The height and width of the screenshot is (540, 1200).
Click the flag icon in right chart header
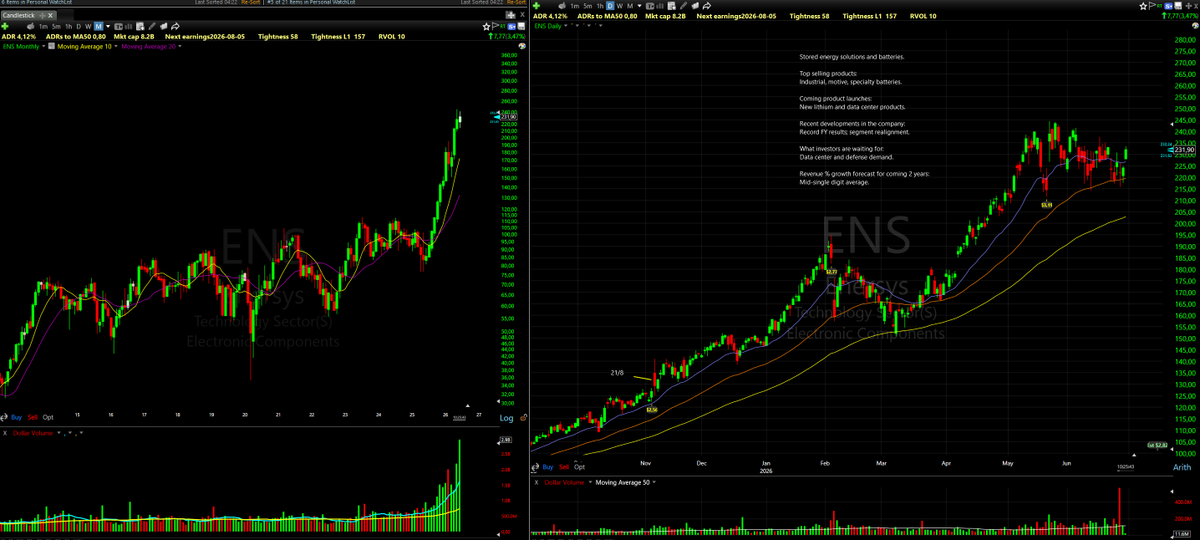(1152, 6)
